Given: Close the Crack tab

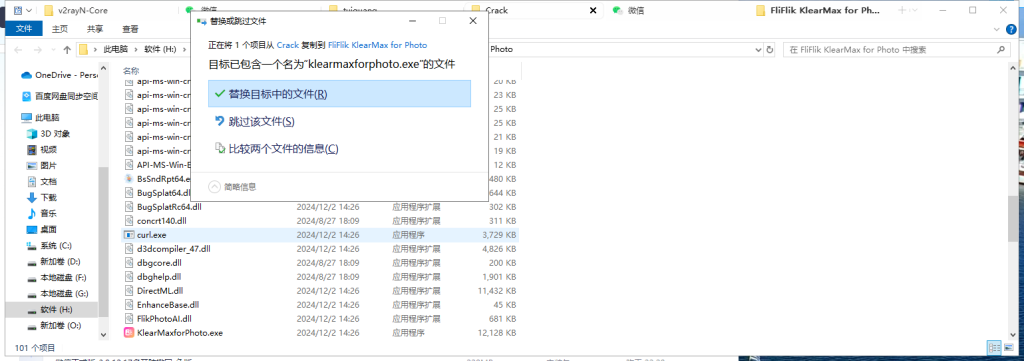Looking at the screenshot, I should (593, 10).
